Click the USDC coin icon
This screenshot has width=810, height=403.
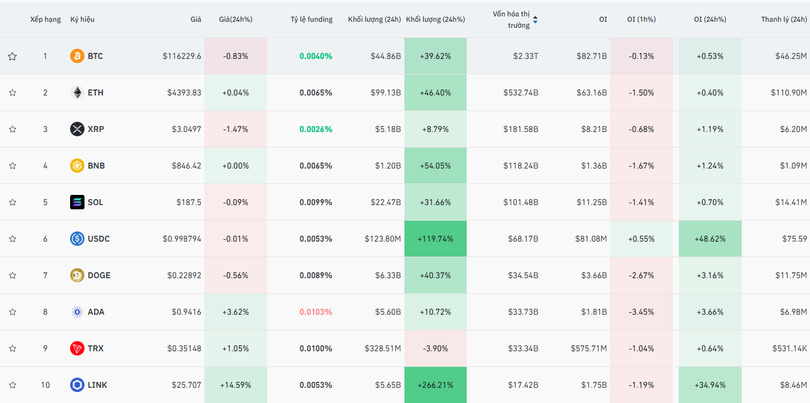(x=77, y=239)
